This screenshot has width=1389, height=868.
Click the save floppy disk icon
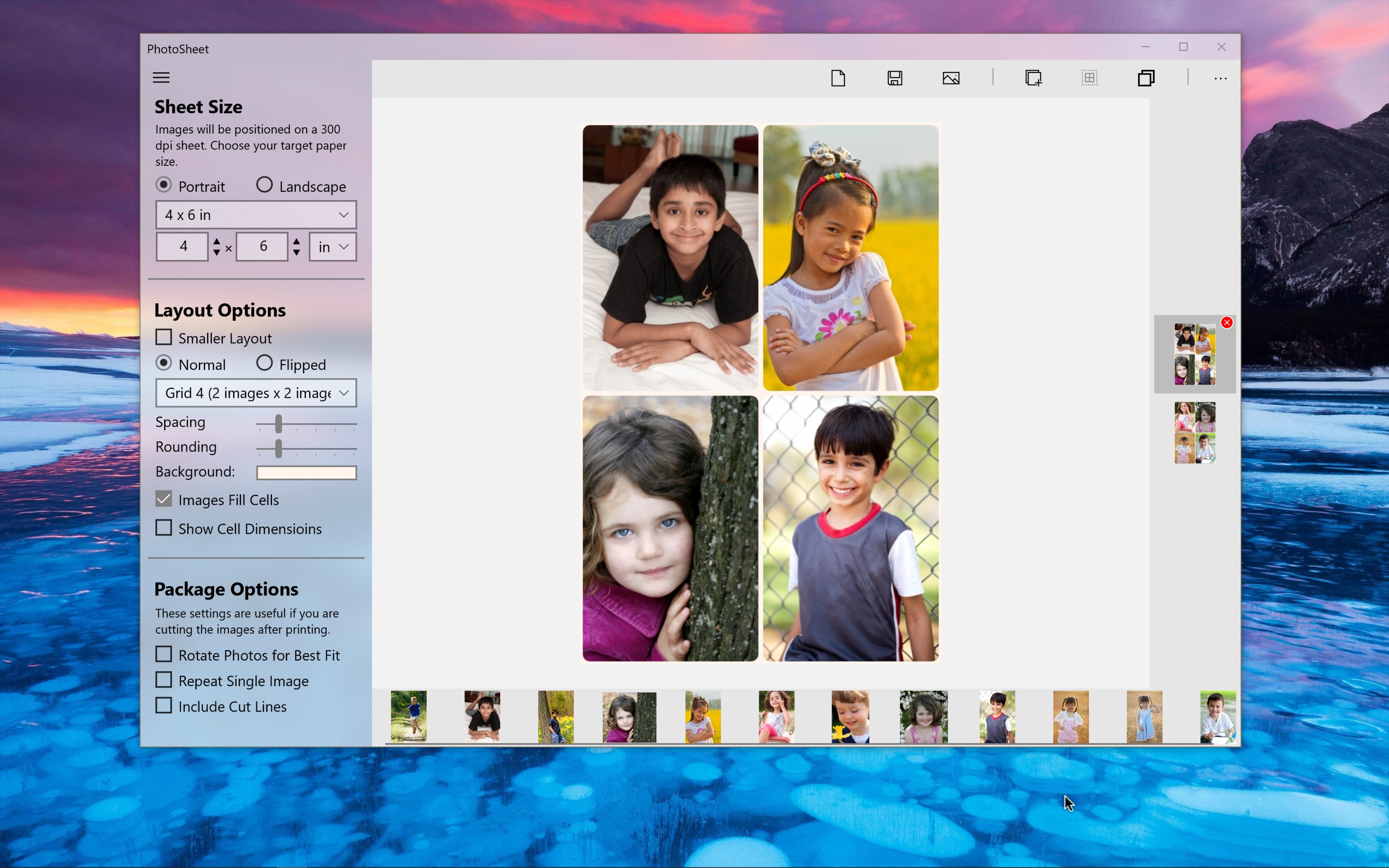click(x=895, y=78)
